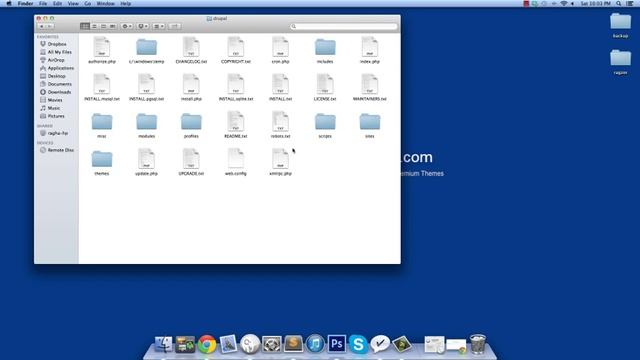Select the profiles folder icon
640x360 pixels.
pos(191,122)
